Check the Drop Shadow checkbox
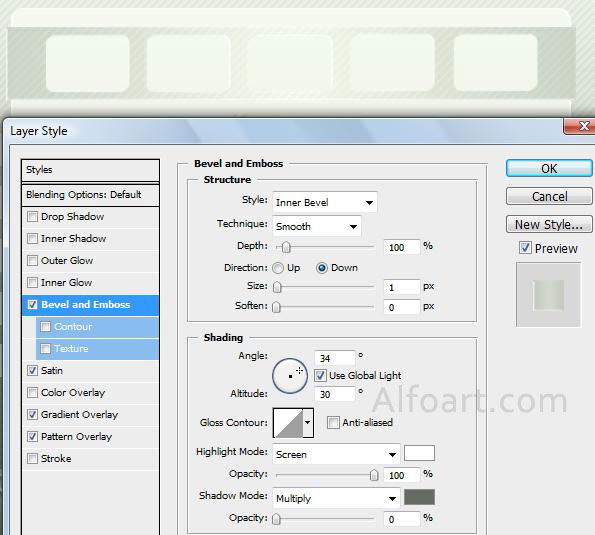Viewport: 595px width, 535px height. click(x=33, y=217)
